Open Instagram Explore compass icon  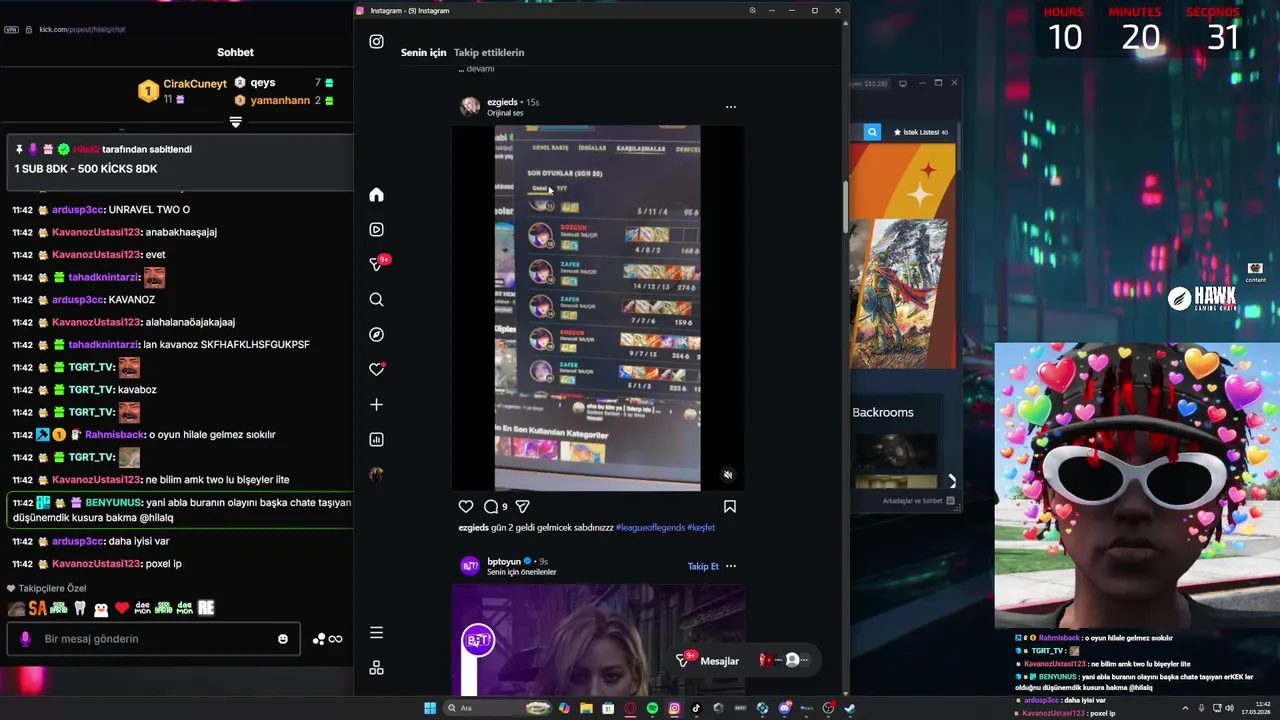(x=376, y=334)
